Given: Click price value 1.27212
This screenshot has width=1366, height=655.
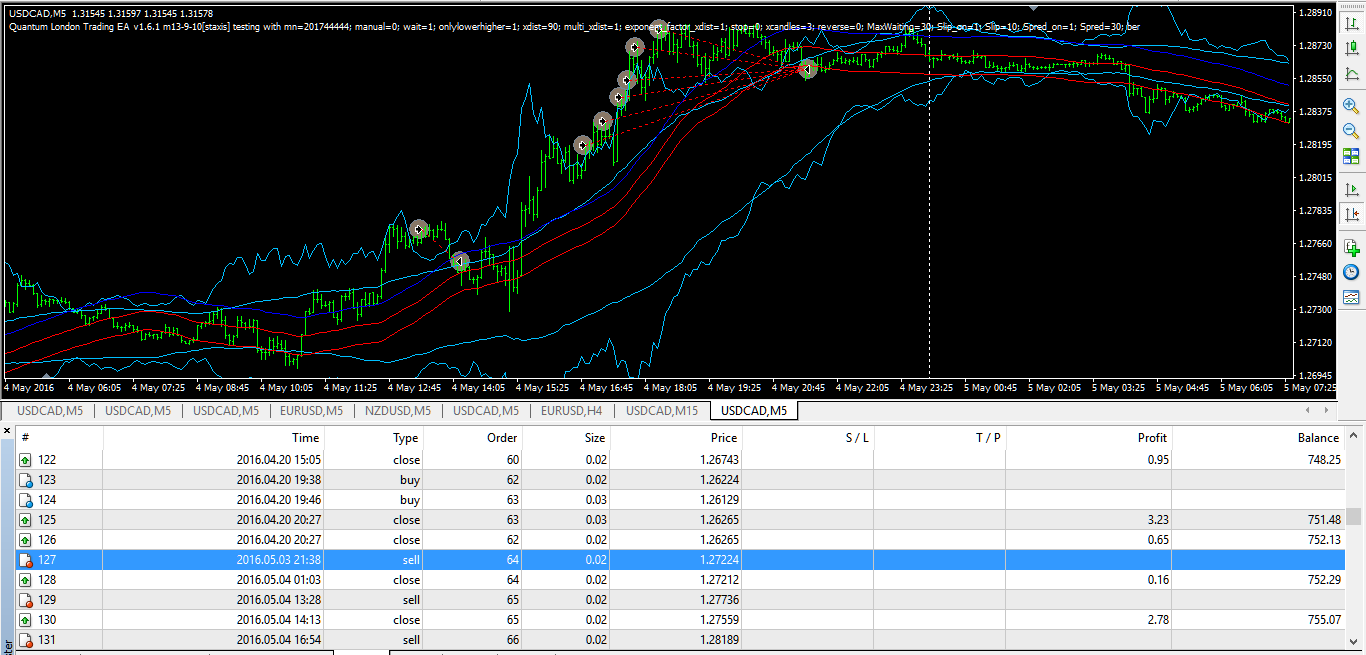Looking at the screenshot, I should (718, 580).
